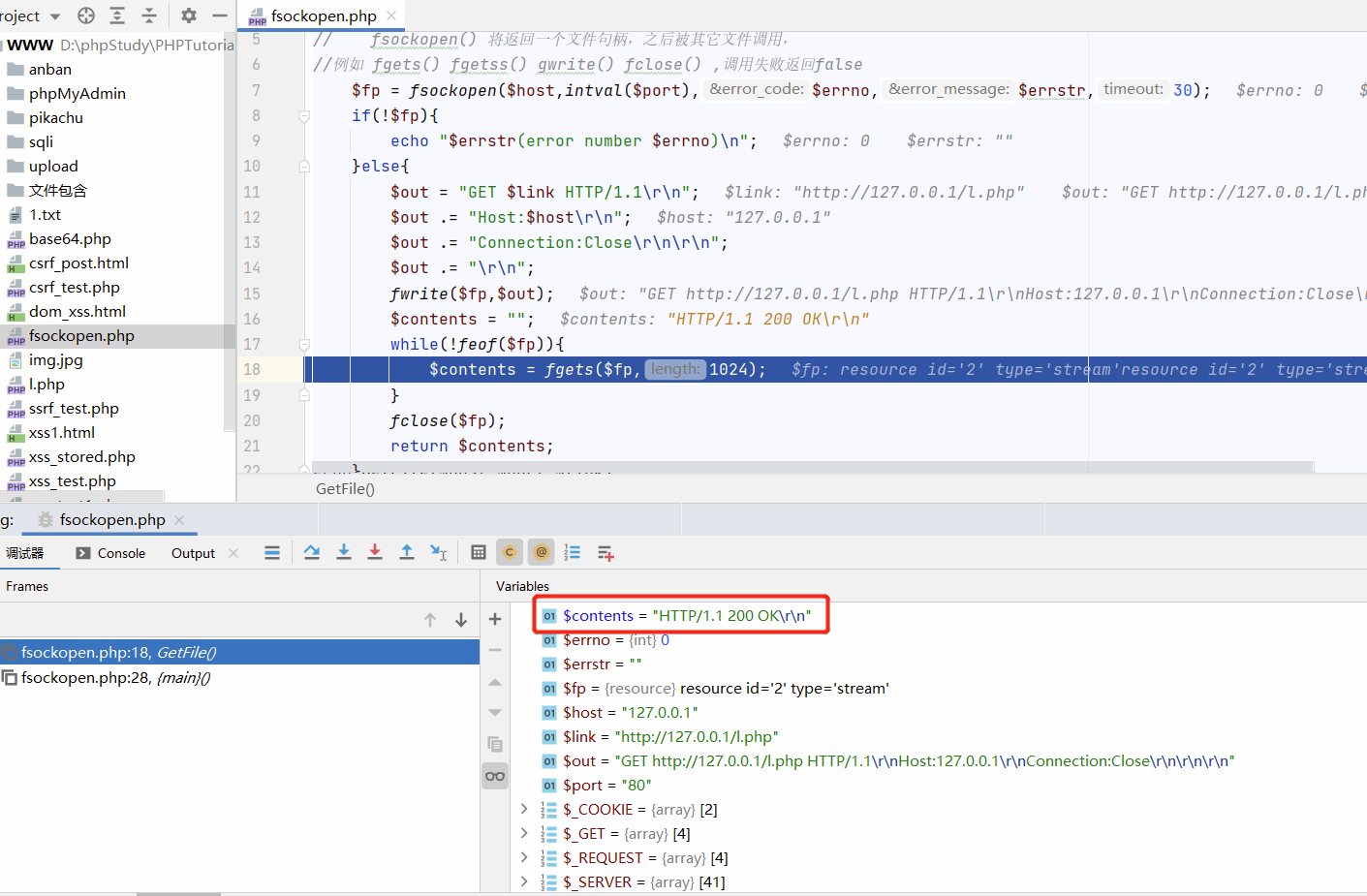Select ssrf_test.php in project tree
Image resolution: width=1367 pixels, height=896 pixels.
[74, 408]
